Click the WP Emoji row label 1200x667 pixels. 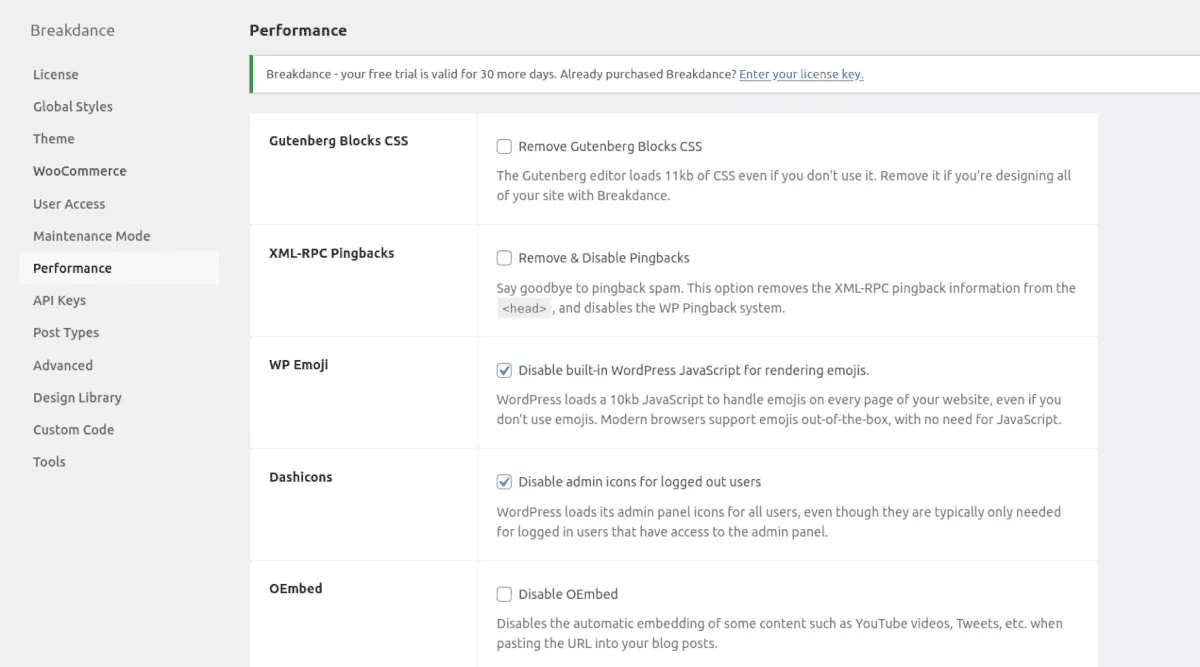click(299, 365)
